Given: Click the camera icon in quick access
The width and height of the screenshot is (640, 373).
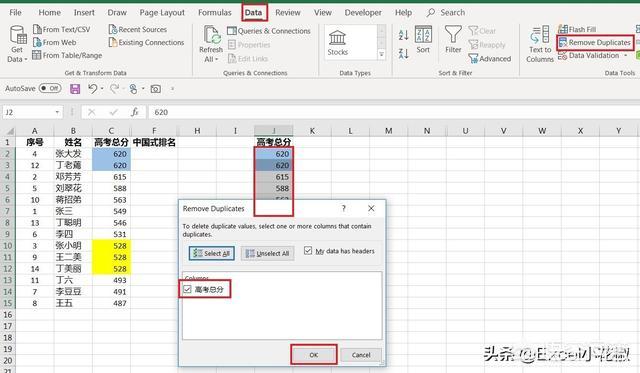Looking at the screenshot, I should click(156, 89).
